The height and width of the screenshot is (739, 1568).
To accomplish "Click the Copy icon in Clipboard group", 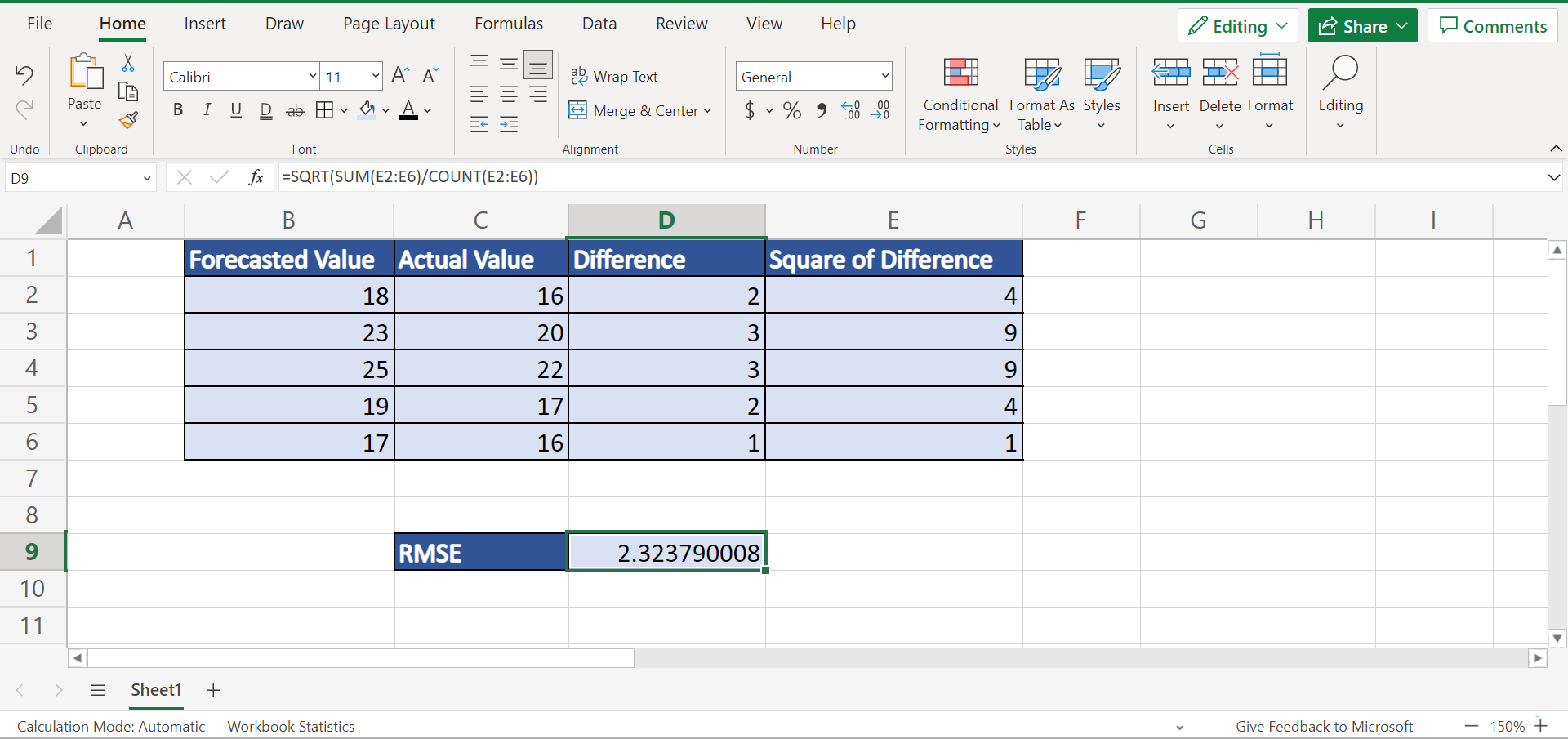I will click(128, 91).
